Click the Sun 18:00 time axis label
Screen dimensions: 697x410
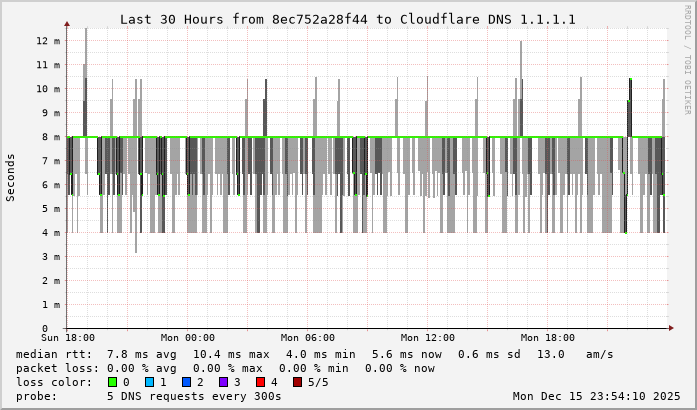[67, 338]
